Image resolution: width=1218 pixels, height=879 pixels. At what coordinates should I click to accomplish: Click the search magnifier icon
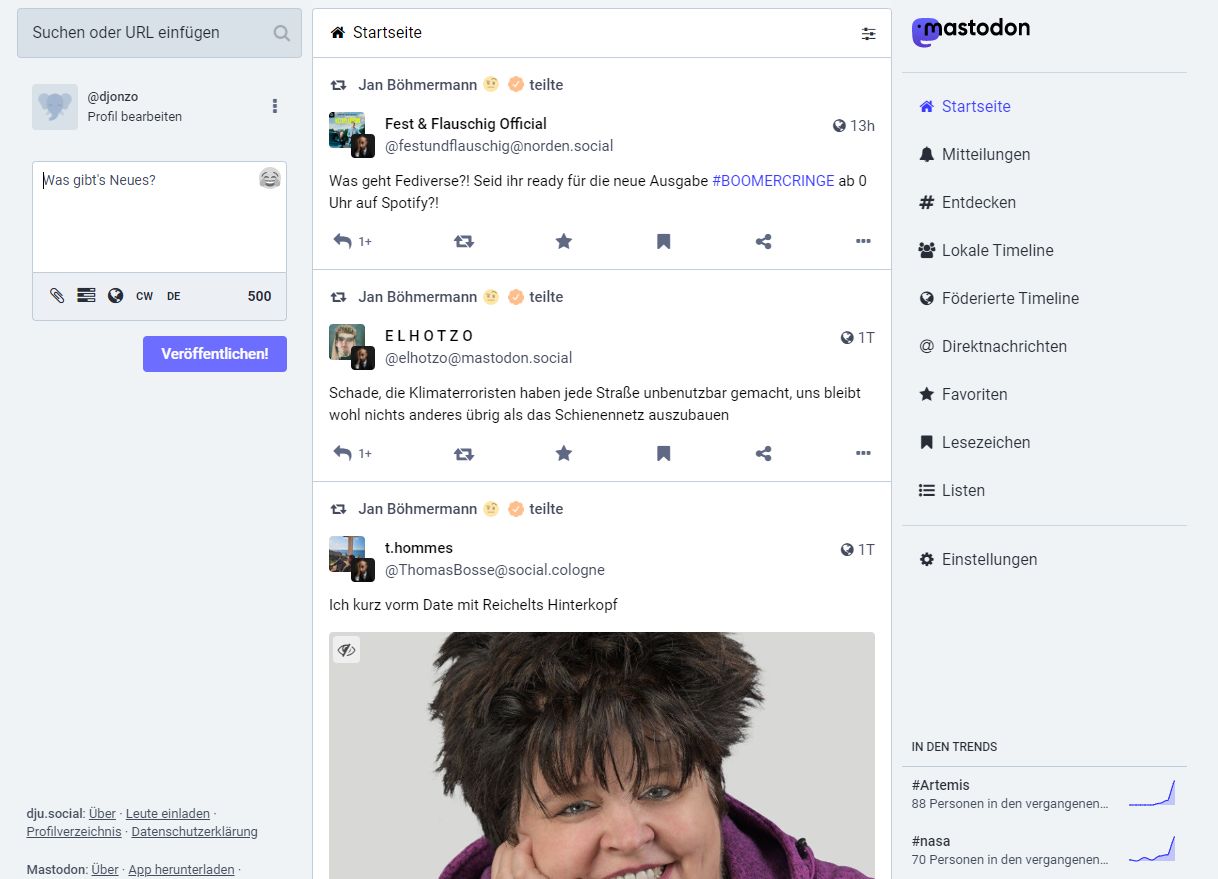[x=282, y=33]
